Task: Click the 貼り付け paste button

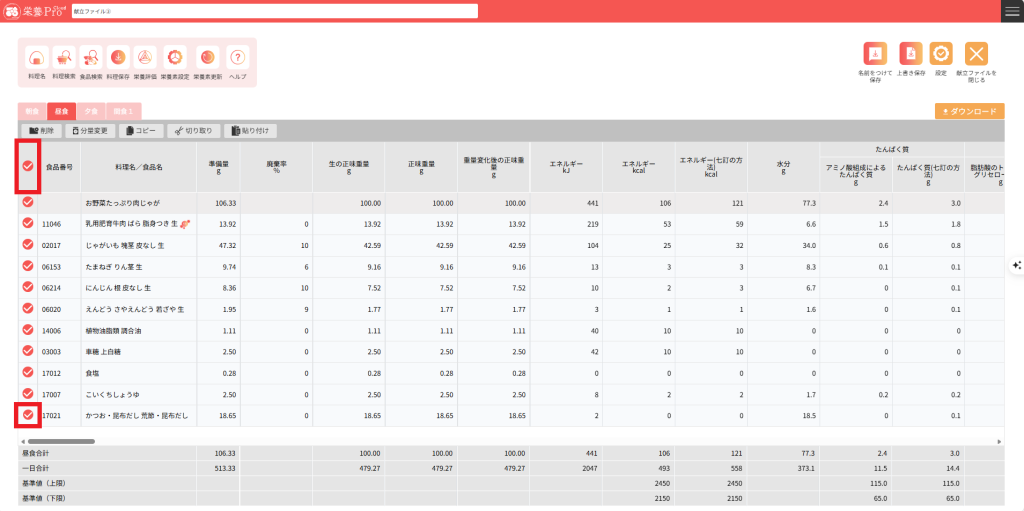Action: coord(249,131)
